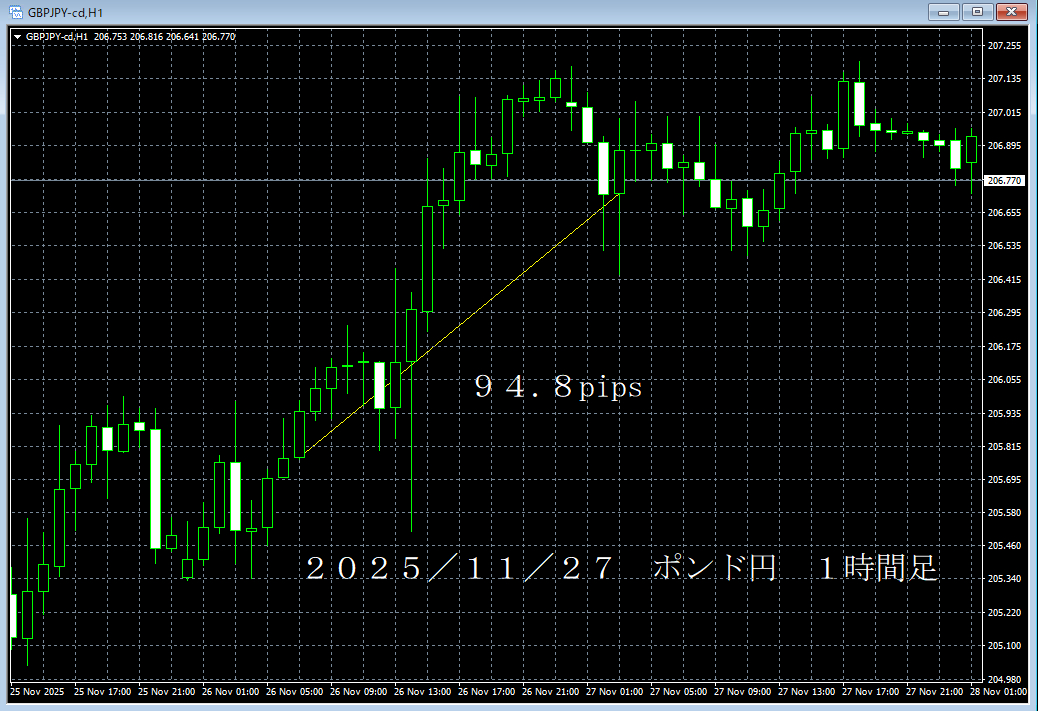Select the yellow trend line on the chart
Viewport: 1038px width, 711px height.
tap(463, 322)
